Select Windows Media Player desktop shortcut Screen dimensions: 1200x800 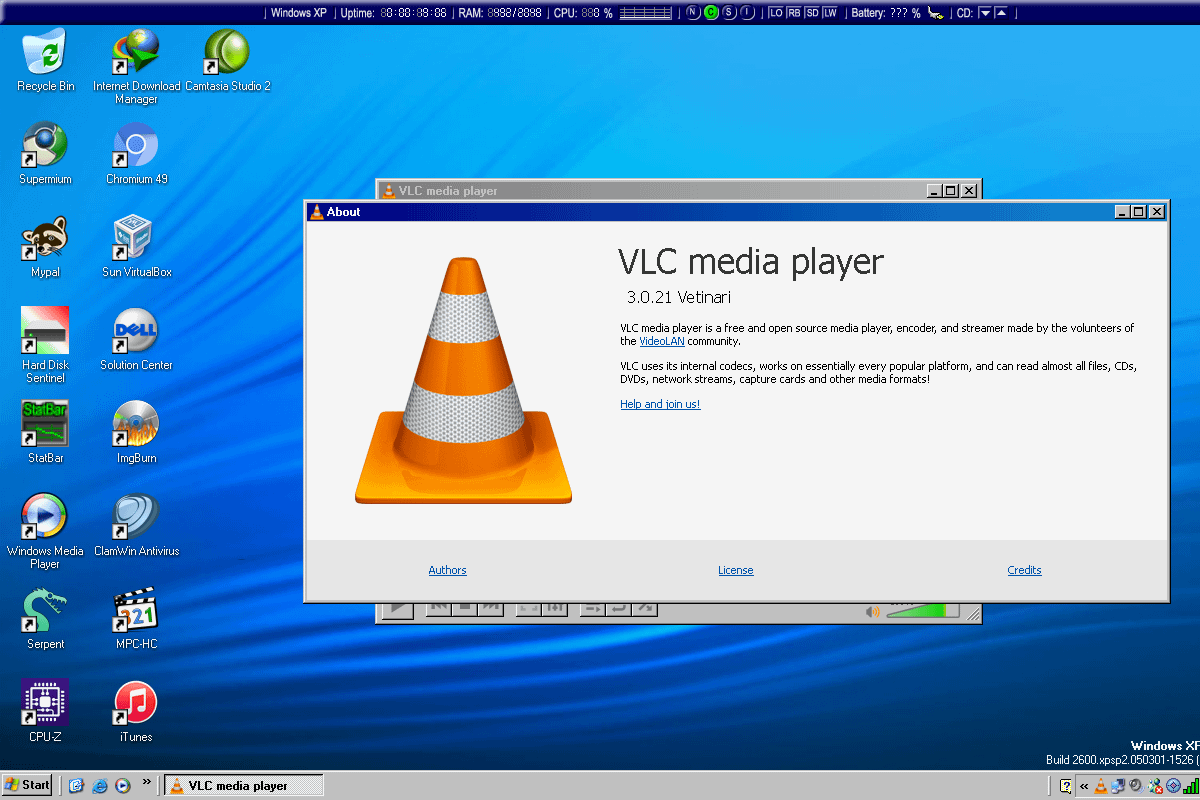[x=45, y=531]
